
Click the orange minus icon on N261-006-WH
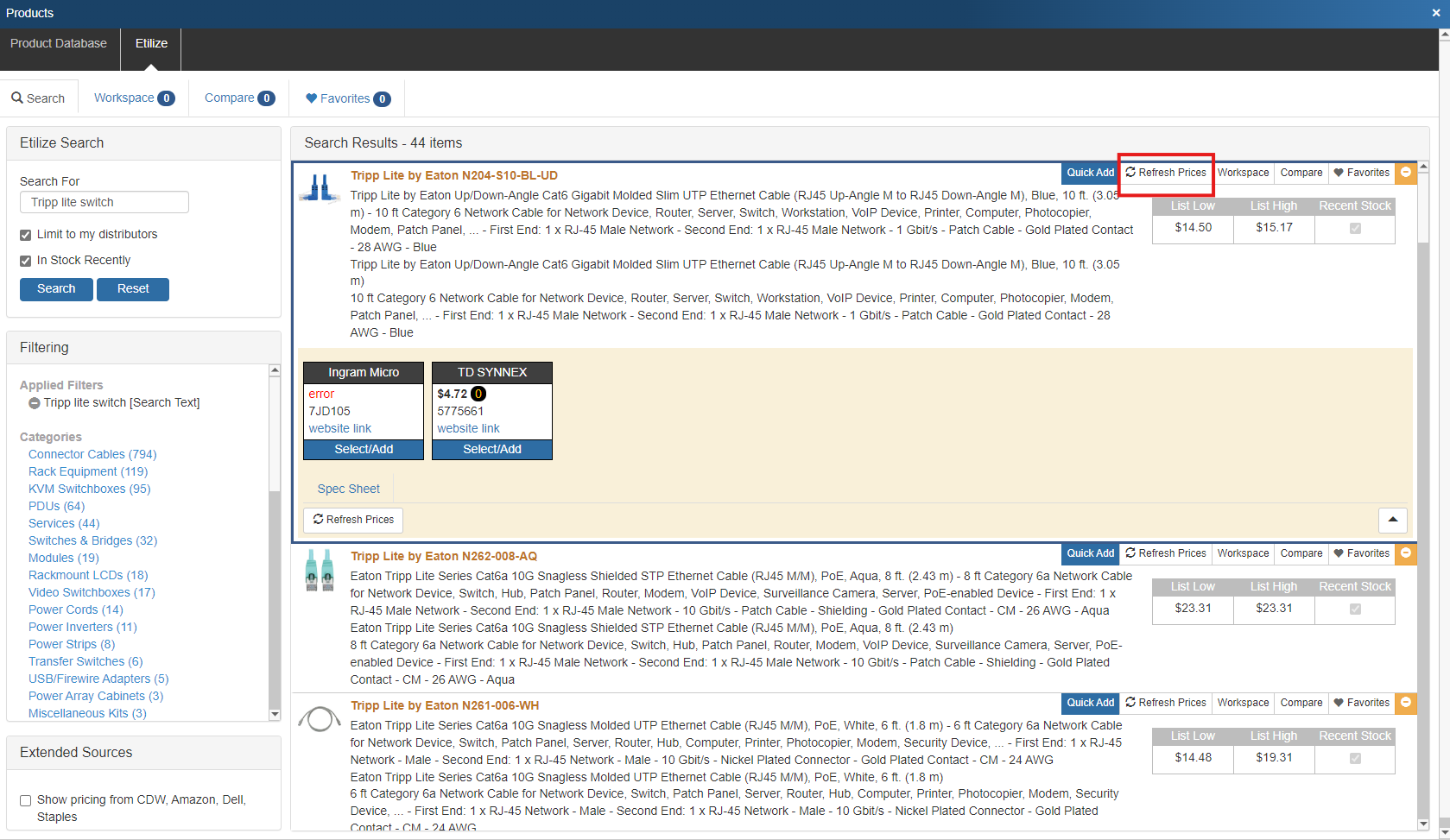pos(1406,703)
